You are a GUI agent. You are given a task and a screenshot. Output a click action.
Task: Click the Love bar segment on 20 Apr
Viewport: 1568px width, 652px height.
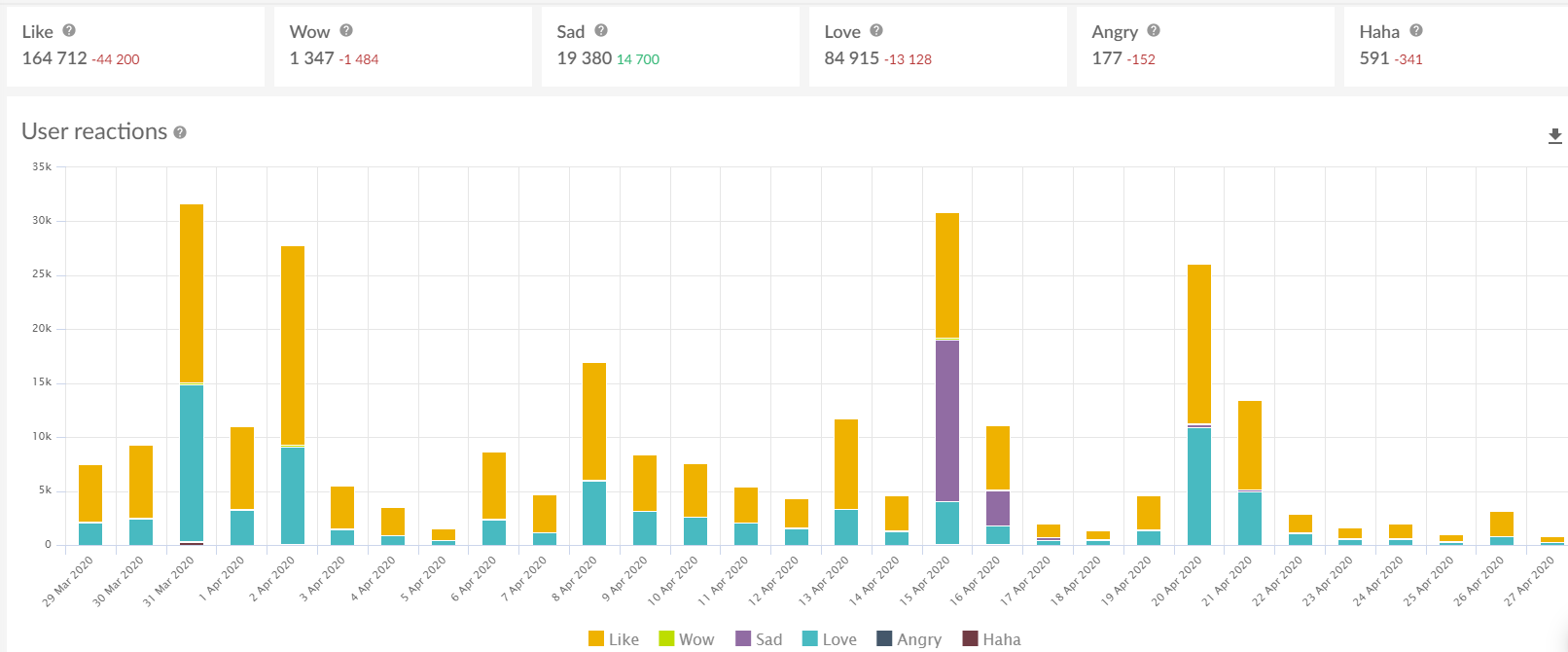click(1199, 485)
